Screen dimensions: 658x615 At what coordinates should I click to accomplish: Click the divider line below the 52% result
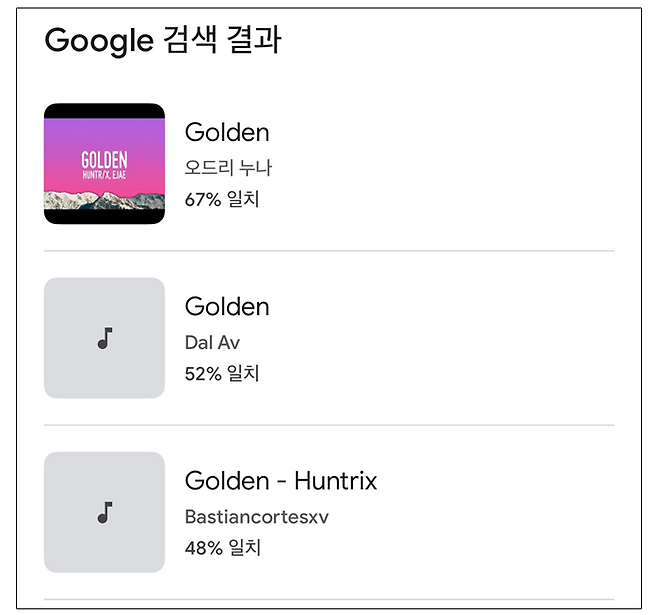[x=329, y=425]
